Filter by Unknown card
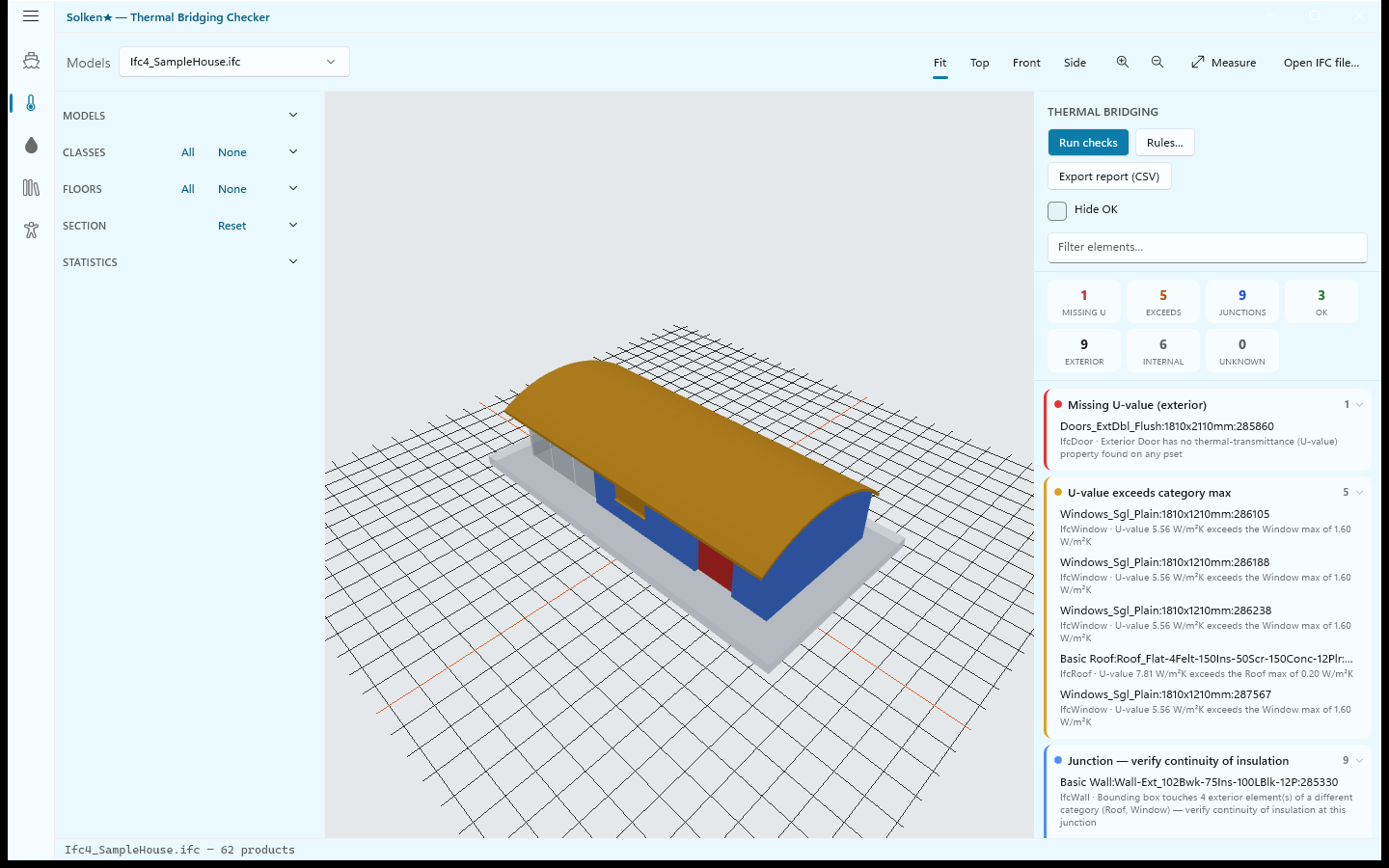 click(x=1242, y=351)
